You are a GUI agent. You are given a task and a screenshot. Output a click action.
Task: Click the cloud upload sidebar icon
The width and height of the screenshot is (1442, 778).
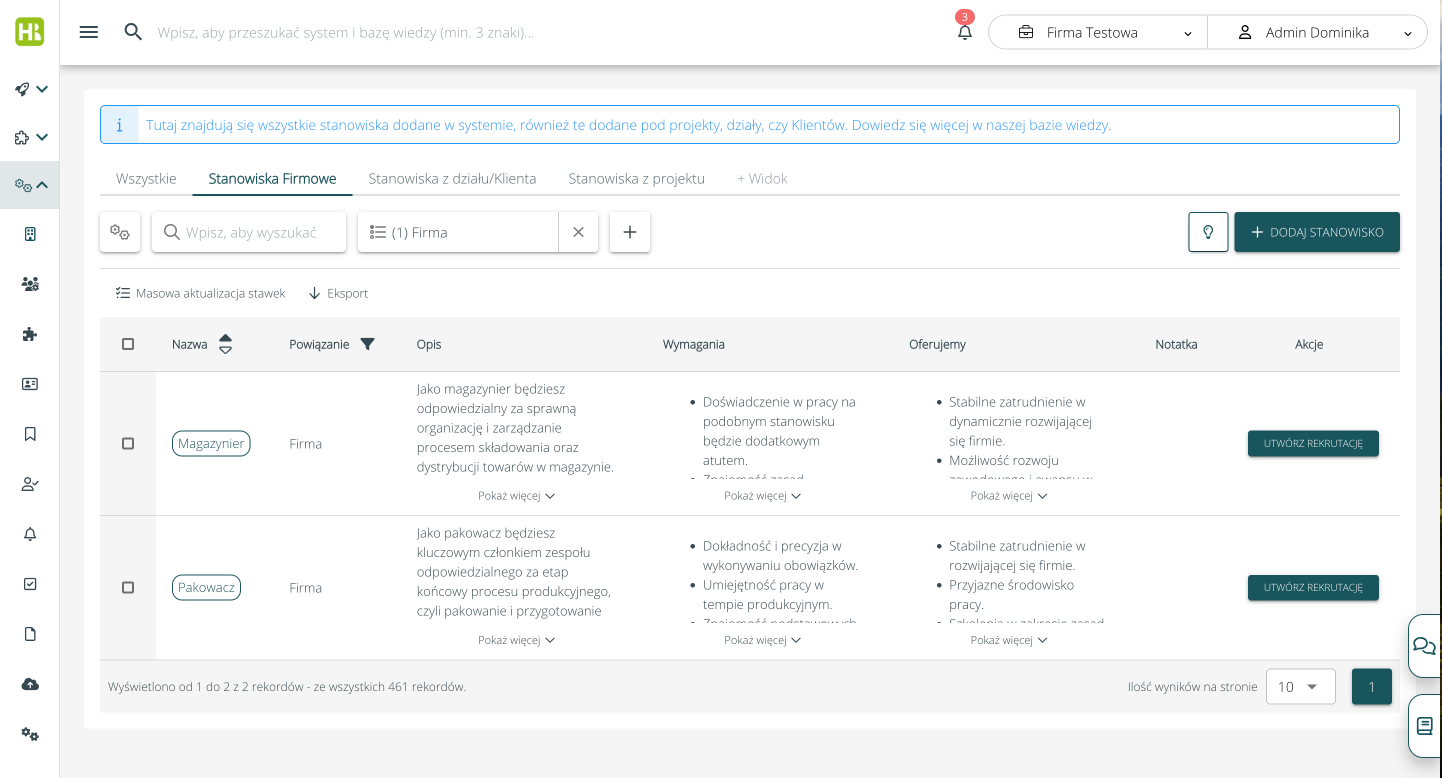coord(30,684)
